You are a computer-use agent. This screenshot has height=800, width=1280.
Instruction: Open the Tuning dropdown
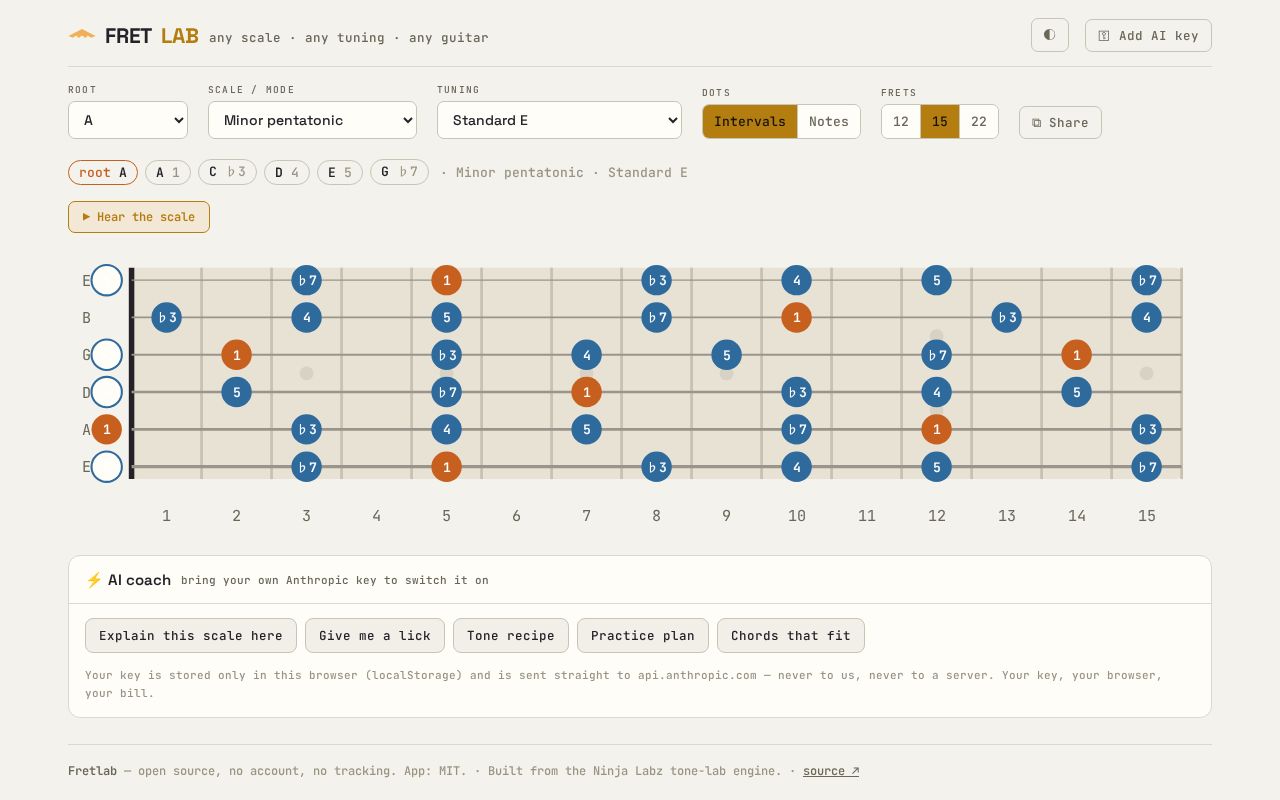pyautogui.click(x=559, y=120)
